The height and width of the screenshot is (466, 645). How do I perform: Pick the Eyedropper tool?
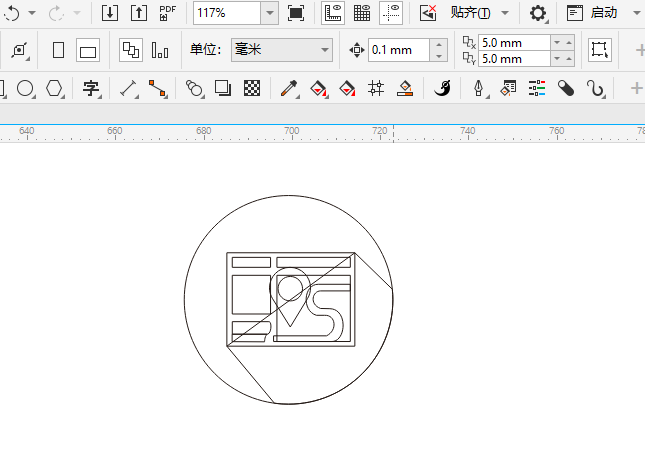coord(289,89)
